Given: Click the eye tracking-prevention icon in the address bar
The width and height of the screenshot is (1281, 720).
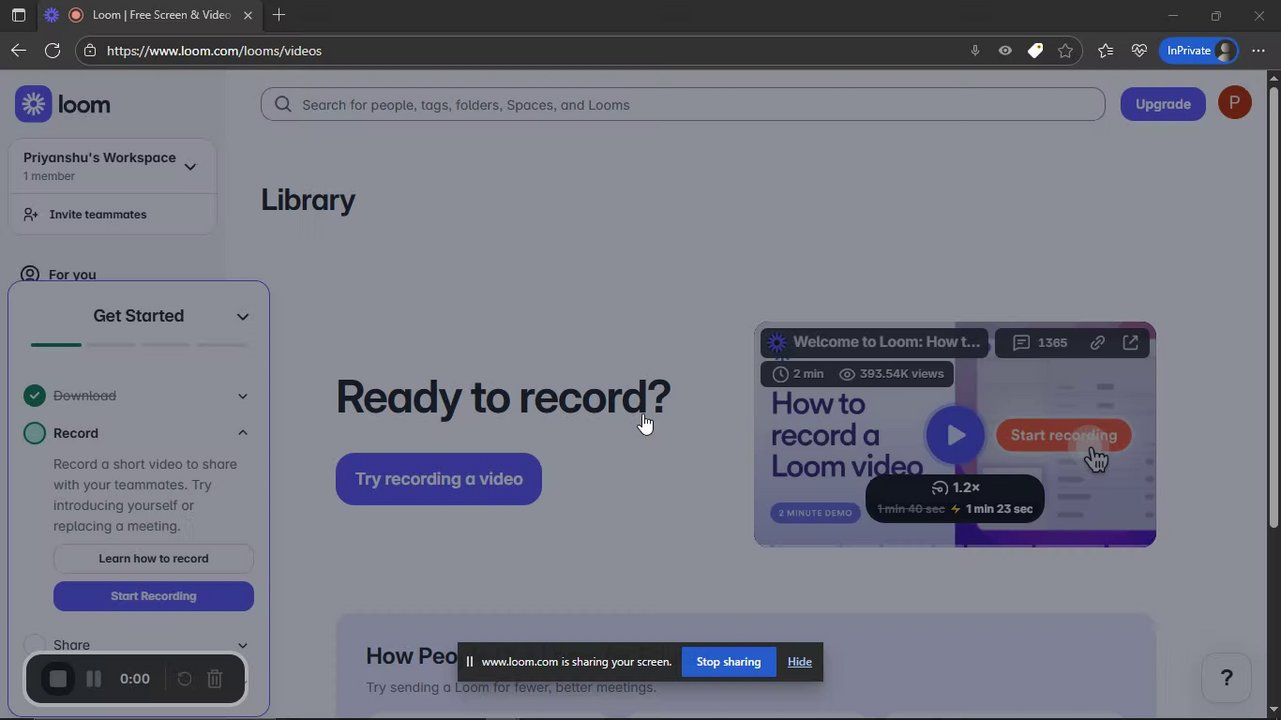Looking at the screenshot, I should [x=1005, y=50].
